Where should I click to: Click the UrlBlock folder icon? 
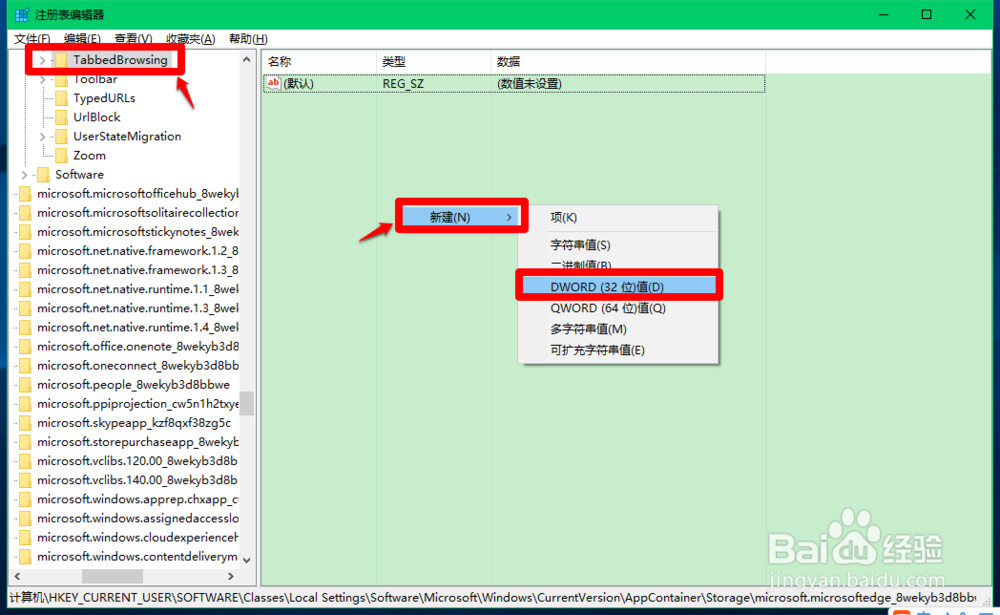click(x=61, y=117)
